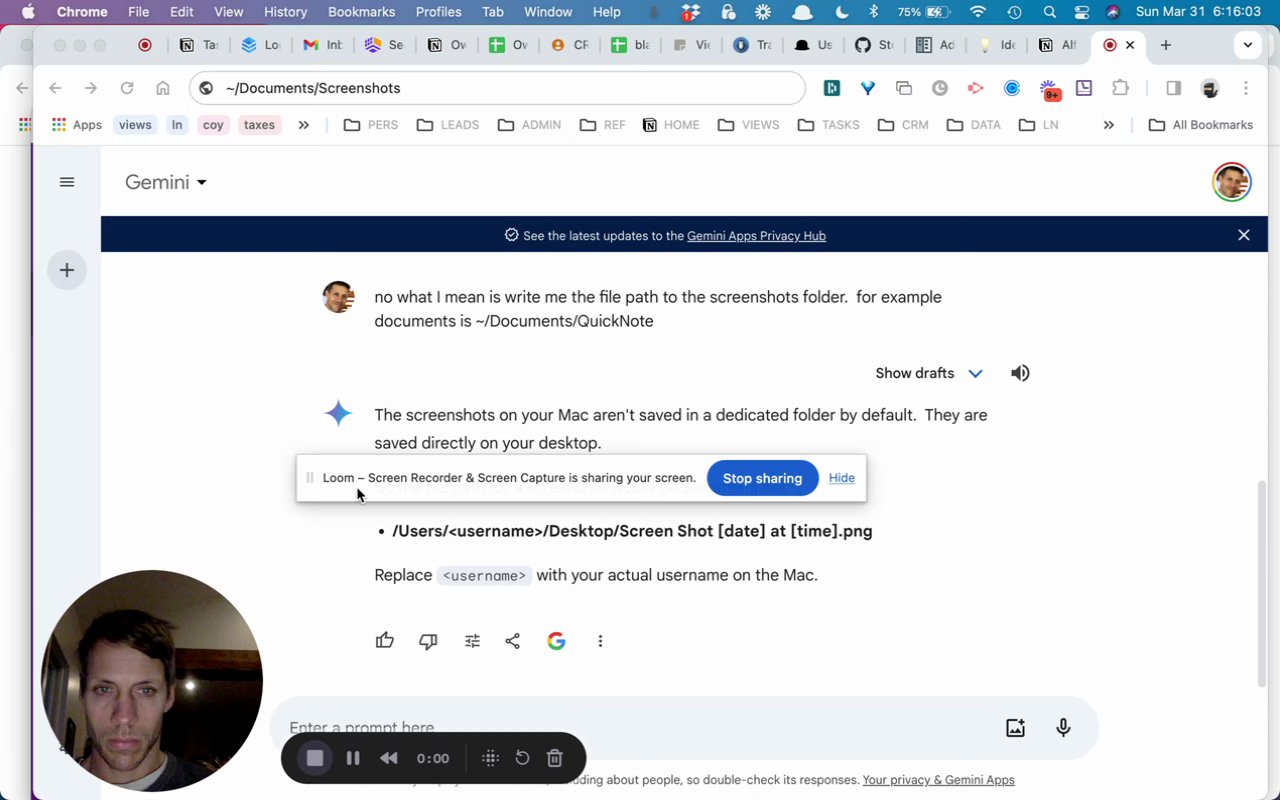The width and height of the screenshot is (1280, 800).
Task: Click the page vertical scrollbar
Action: [x=1262, y=582]
